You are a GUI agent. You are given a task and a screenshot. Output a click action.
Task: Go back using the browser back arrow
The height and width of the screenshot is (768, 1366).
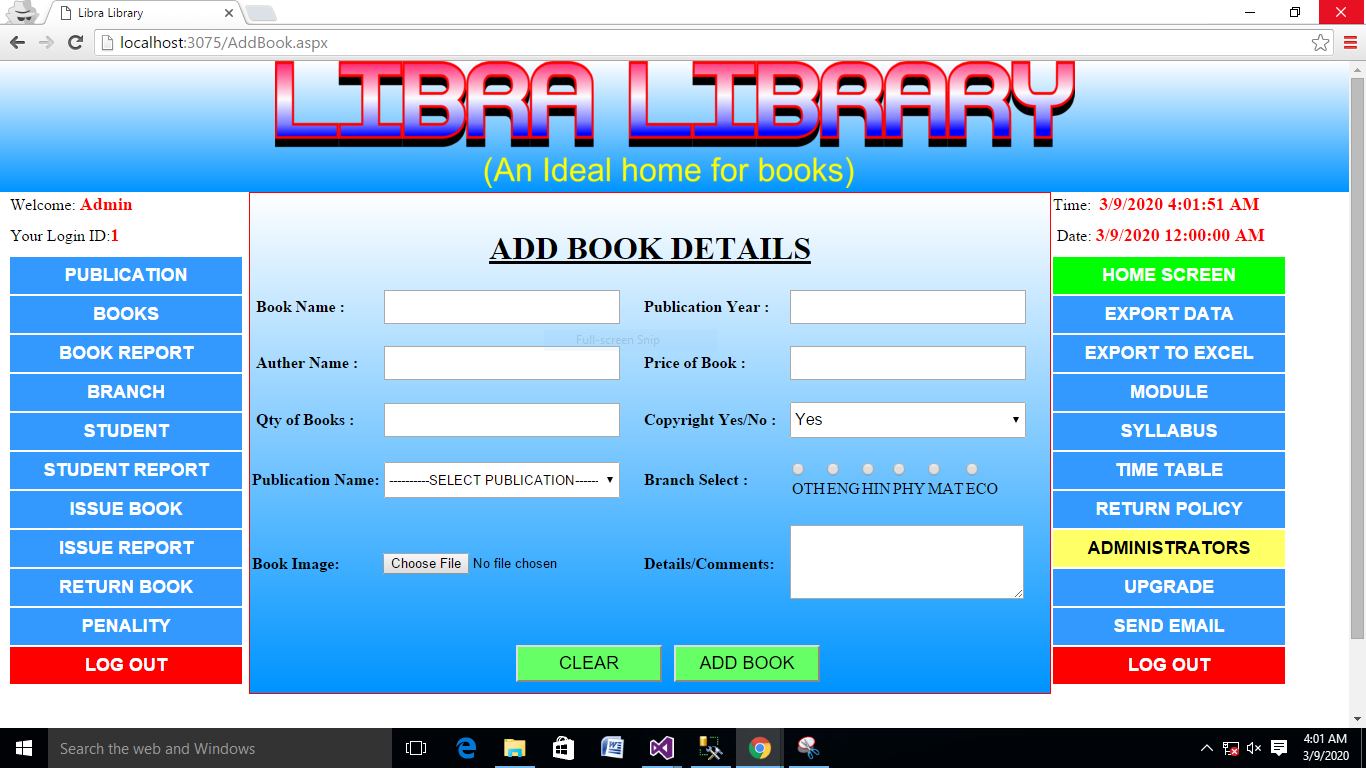coord(17,42)
